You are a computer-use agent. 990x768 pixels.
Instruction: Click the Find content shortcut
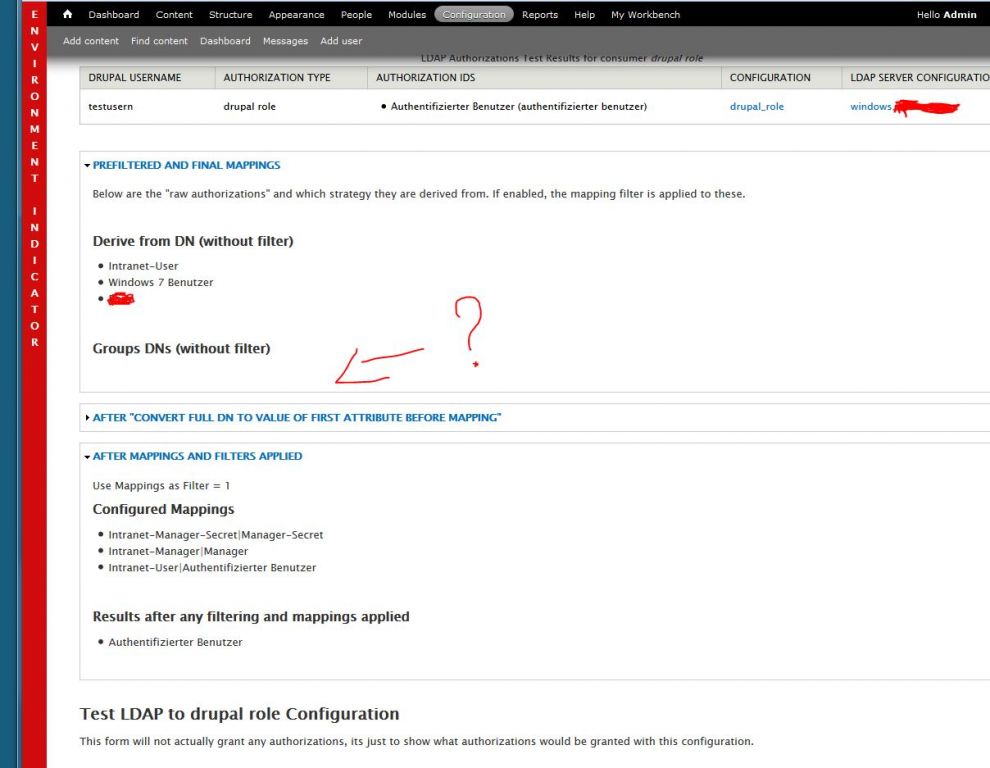click(159, 41)
